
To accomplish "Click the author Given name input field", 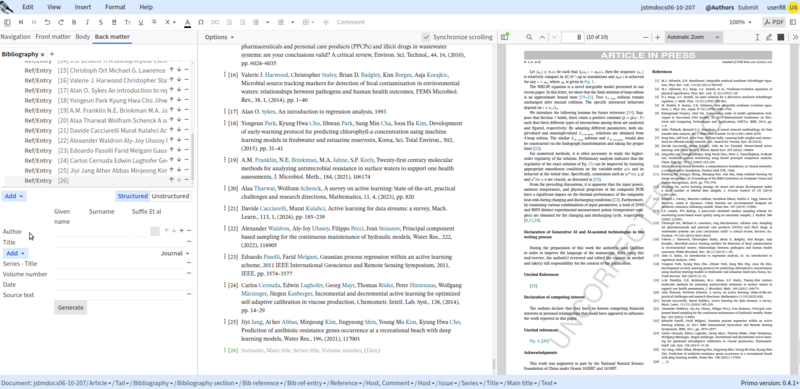I will [x=69, y=231].
